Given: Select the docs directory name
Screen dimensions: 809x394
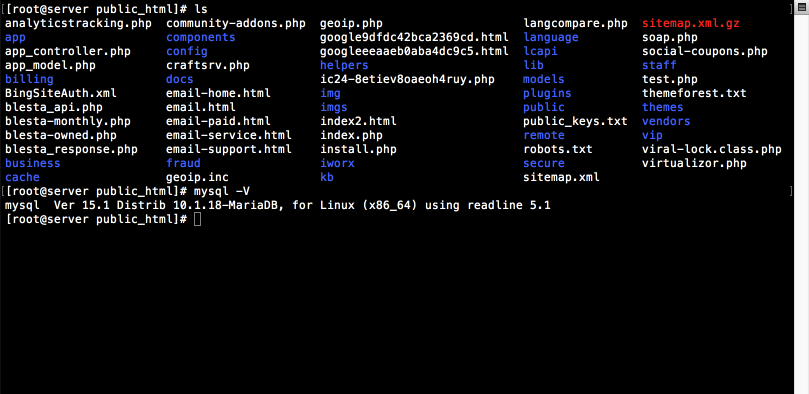Looking at the screenshot, I should pos(180,79).
